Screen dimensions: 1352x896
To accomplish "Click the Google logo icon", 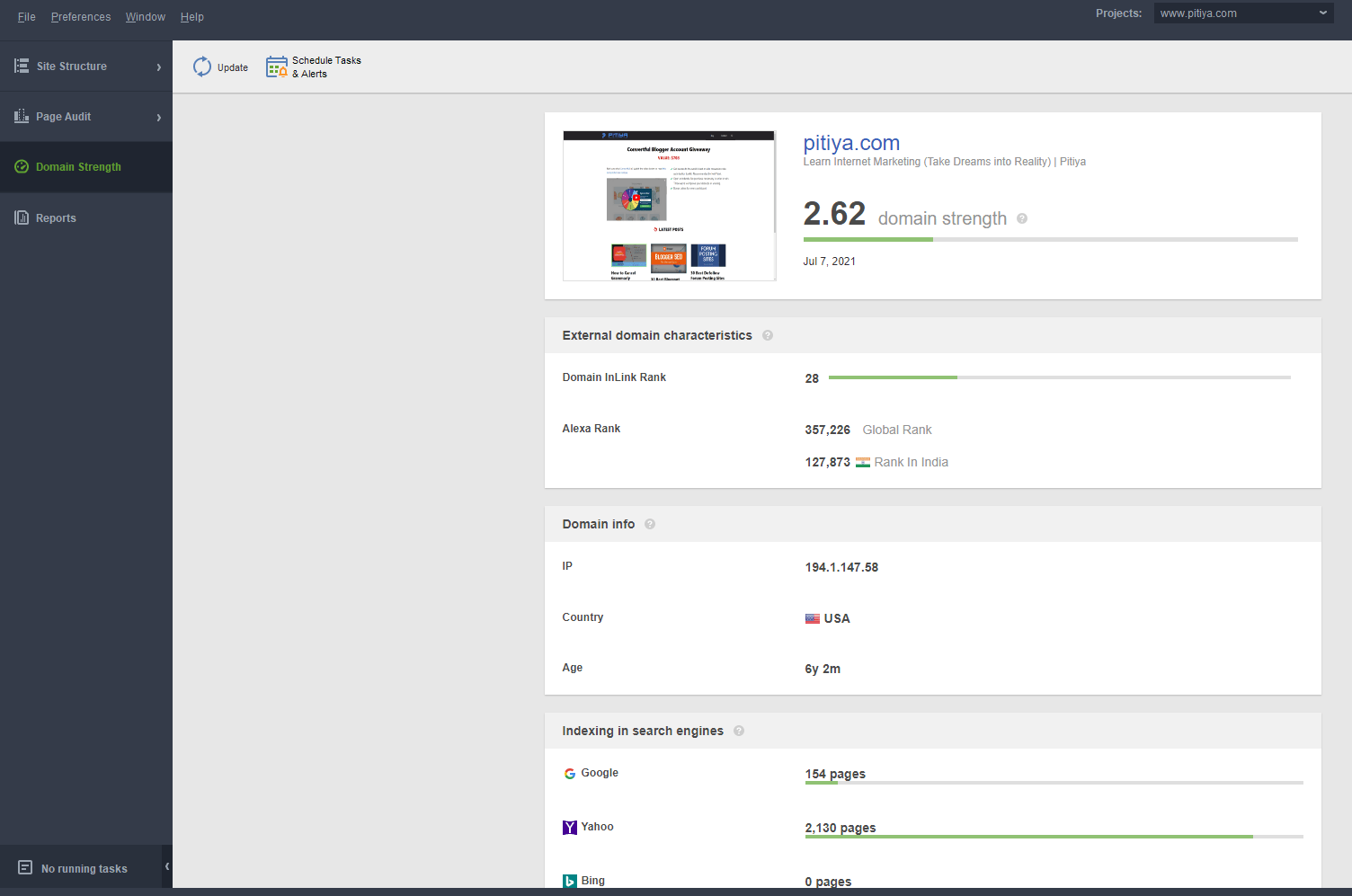I will click(x=570, y=774).
